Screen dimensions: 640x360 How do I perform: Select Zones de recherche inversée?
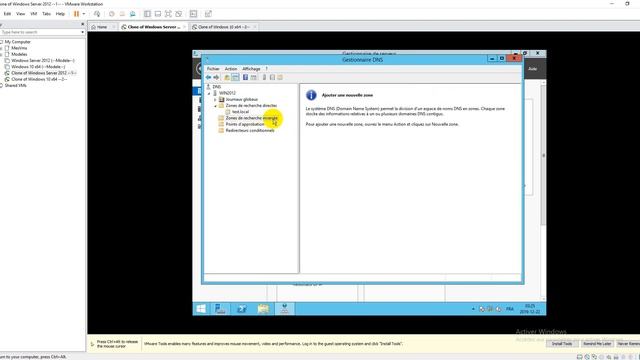pos(251,118)
